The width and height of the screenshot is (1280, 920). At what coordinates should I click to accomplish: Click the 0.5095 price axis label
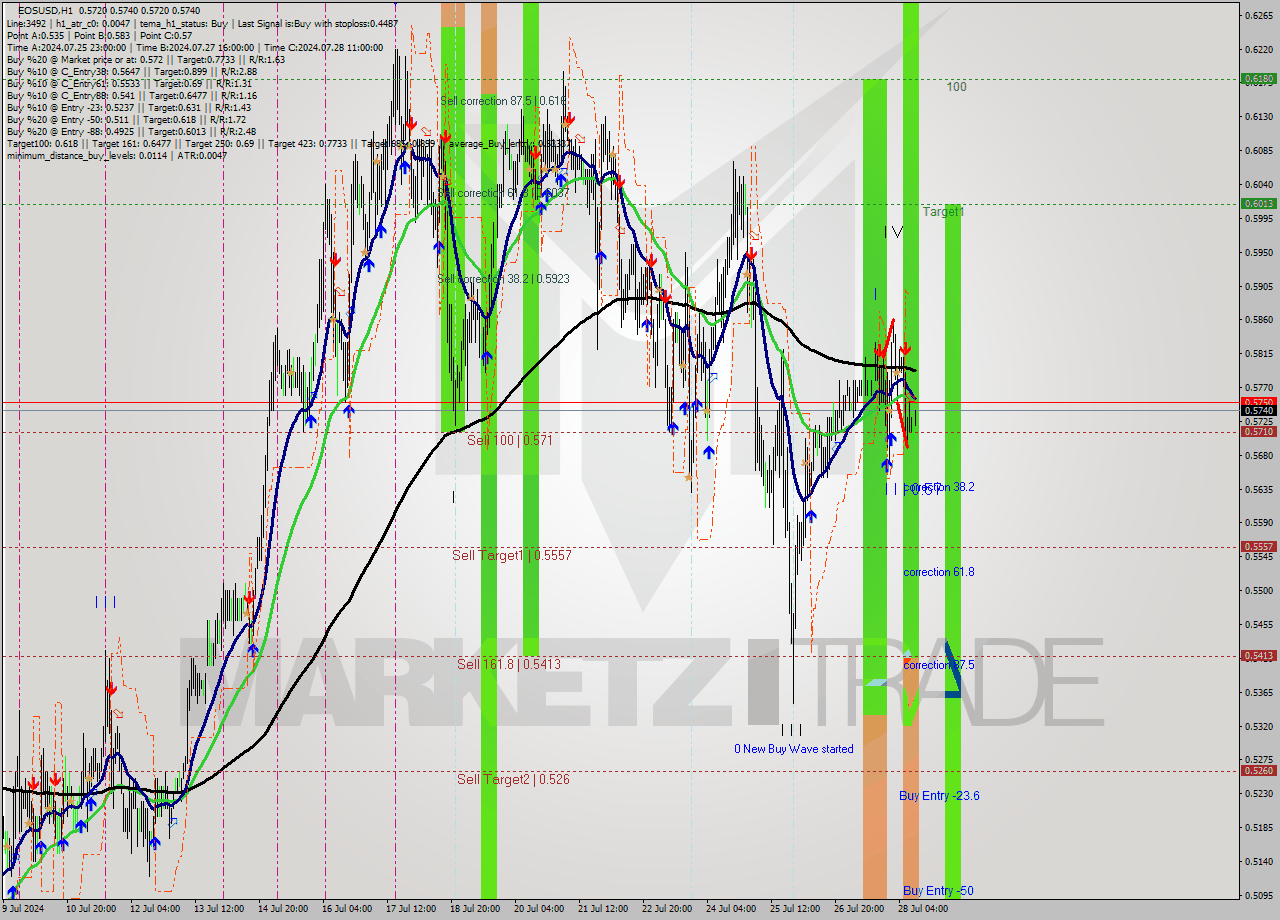[1259, 895]
